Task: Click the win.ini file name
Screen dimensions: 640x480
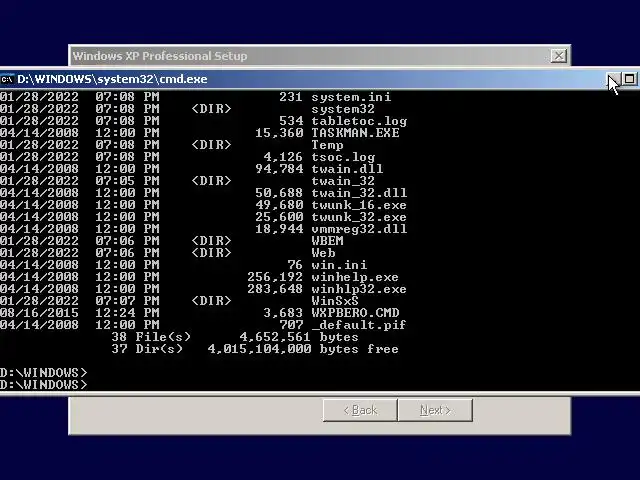Action: click(339, 265)
